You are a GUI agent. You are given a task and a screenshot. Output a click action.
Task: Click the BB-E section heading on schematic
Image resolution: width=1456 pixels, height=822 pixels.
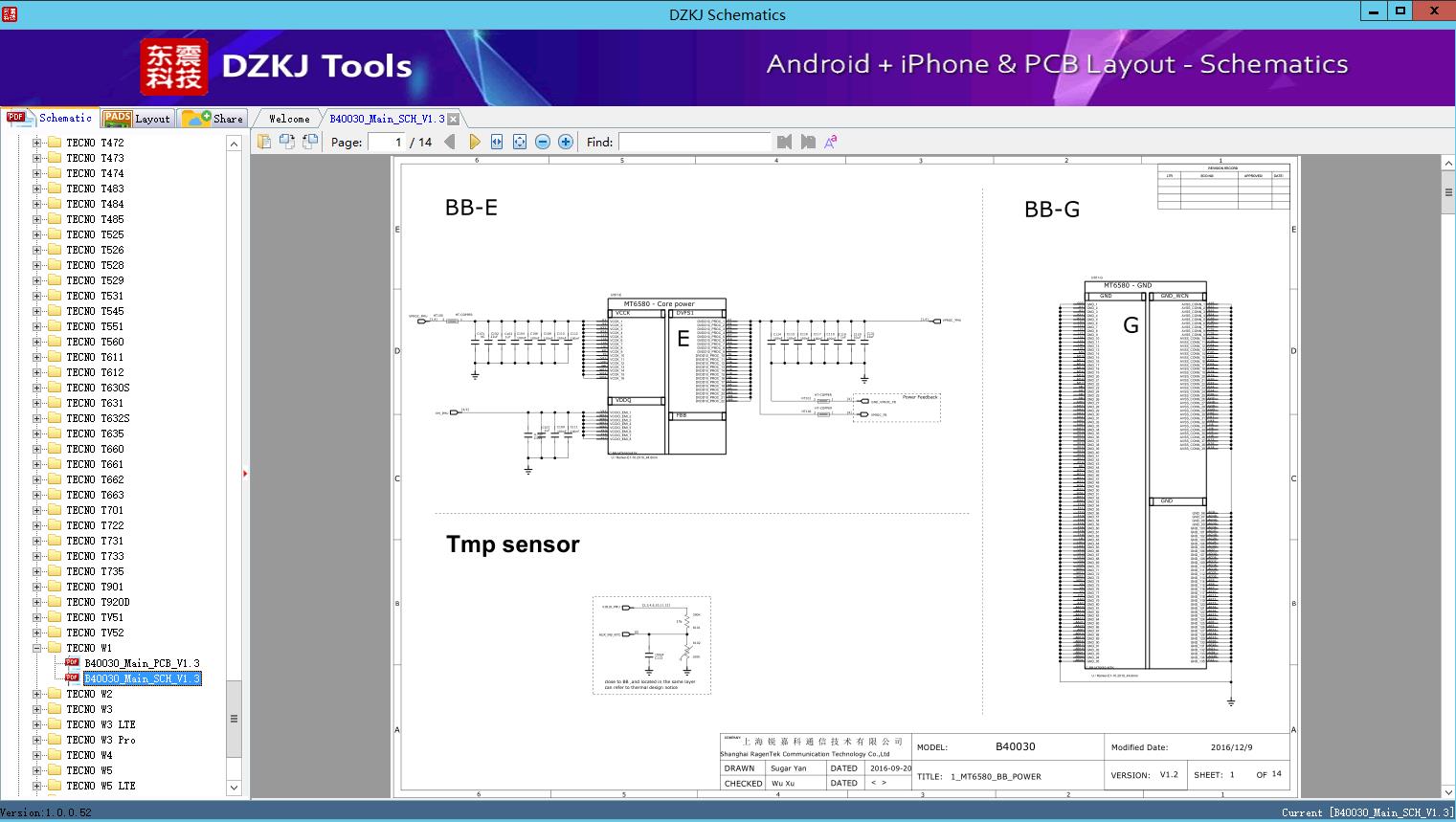pos(471,208)
